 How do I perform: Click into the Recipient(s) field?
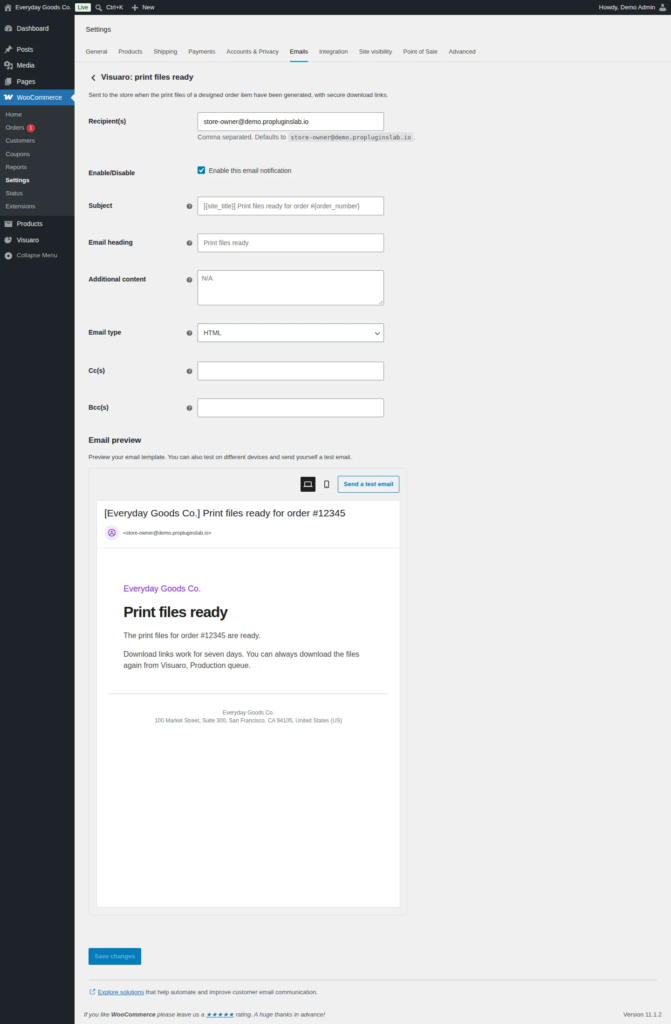pos(290,121)
